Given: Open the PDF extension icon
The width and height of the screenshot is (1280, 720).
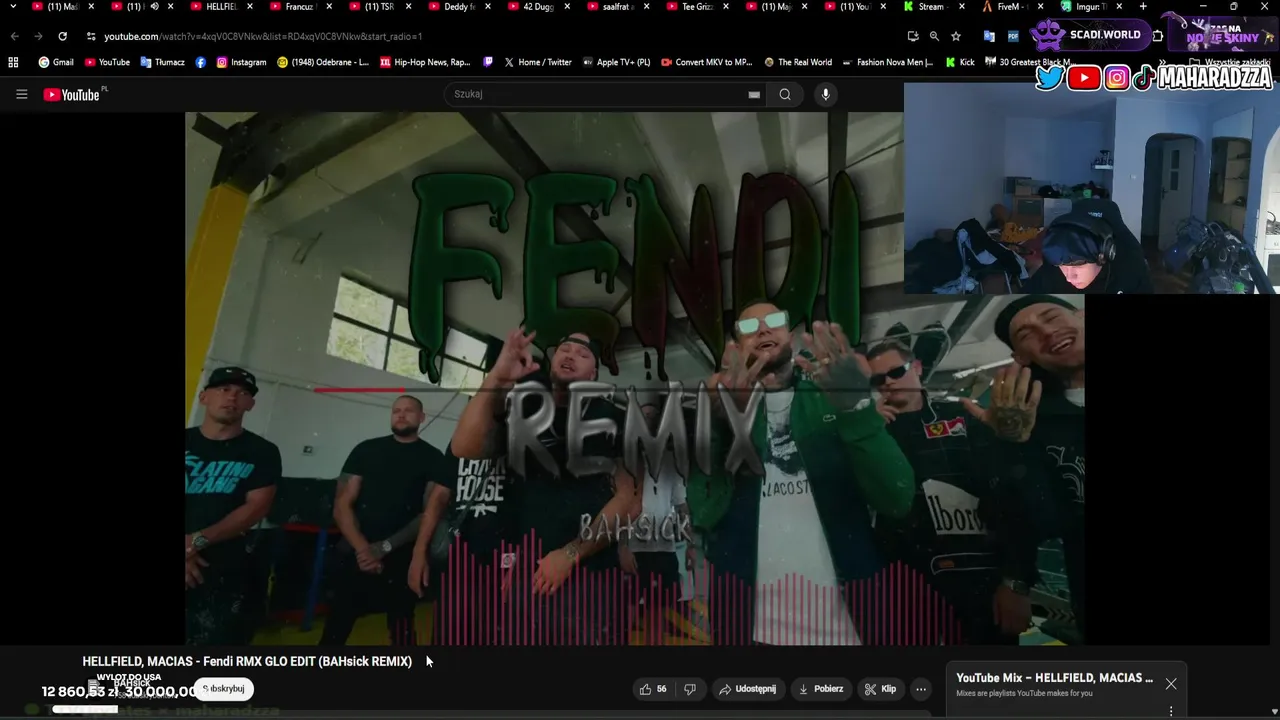Looking at the screenshot, I should coord(1013,36).
